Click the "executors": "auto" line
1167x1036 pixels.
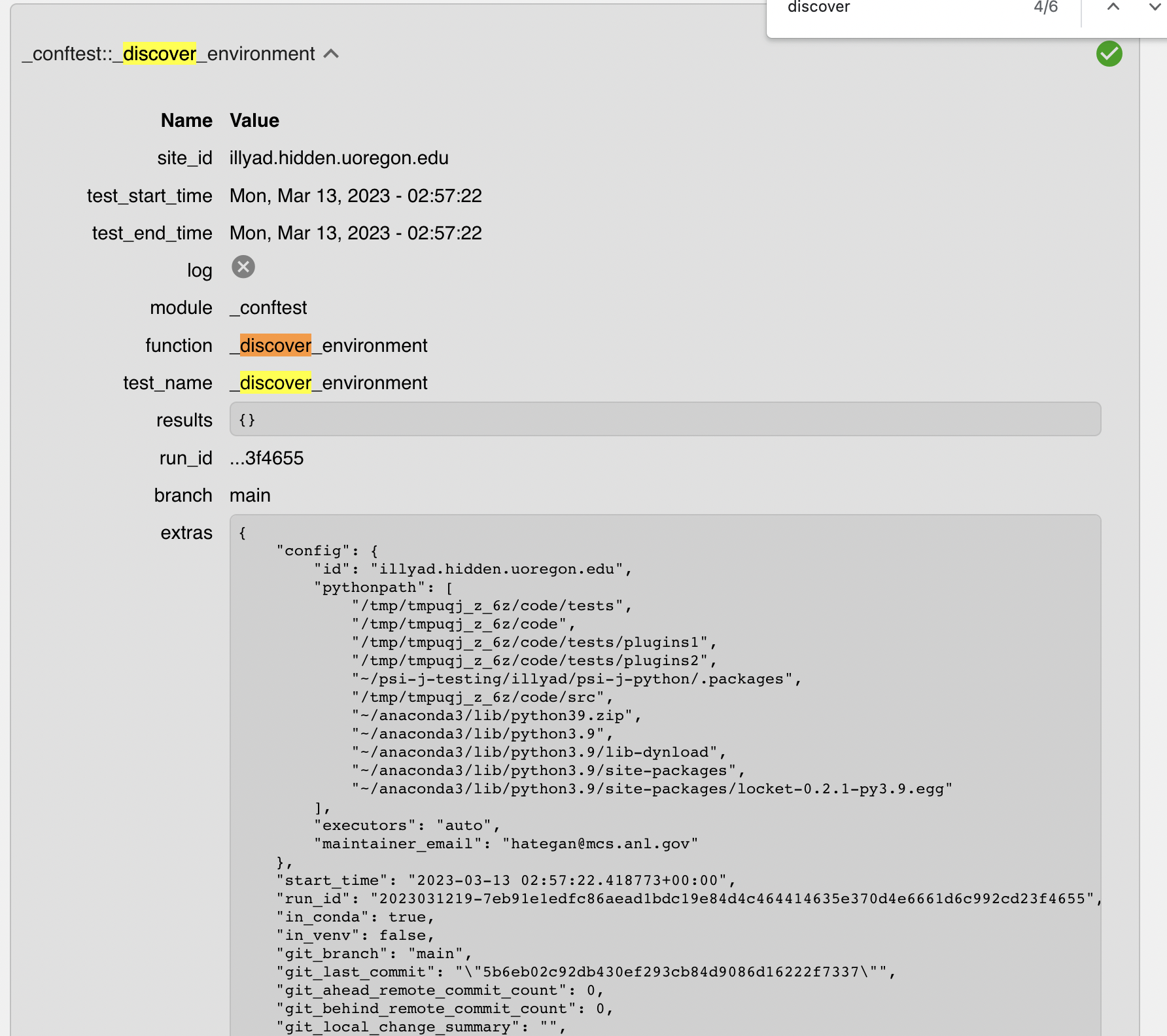pos(407,825)
